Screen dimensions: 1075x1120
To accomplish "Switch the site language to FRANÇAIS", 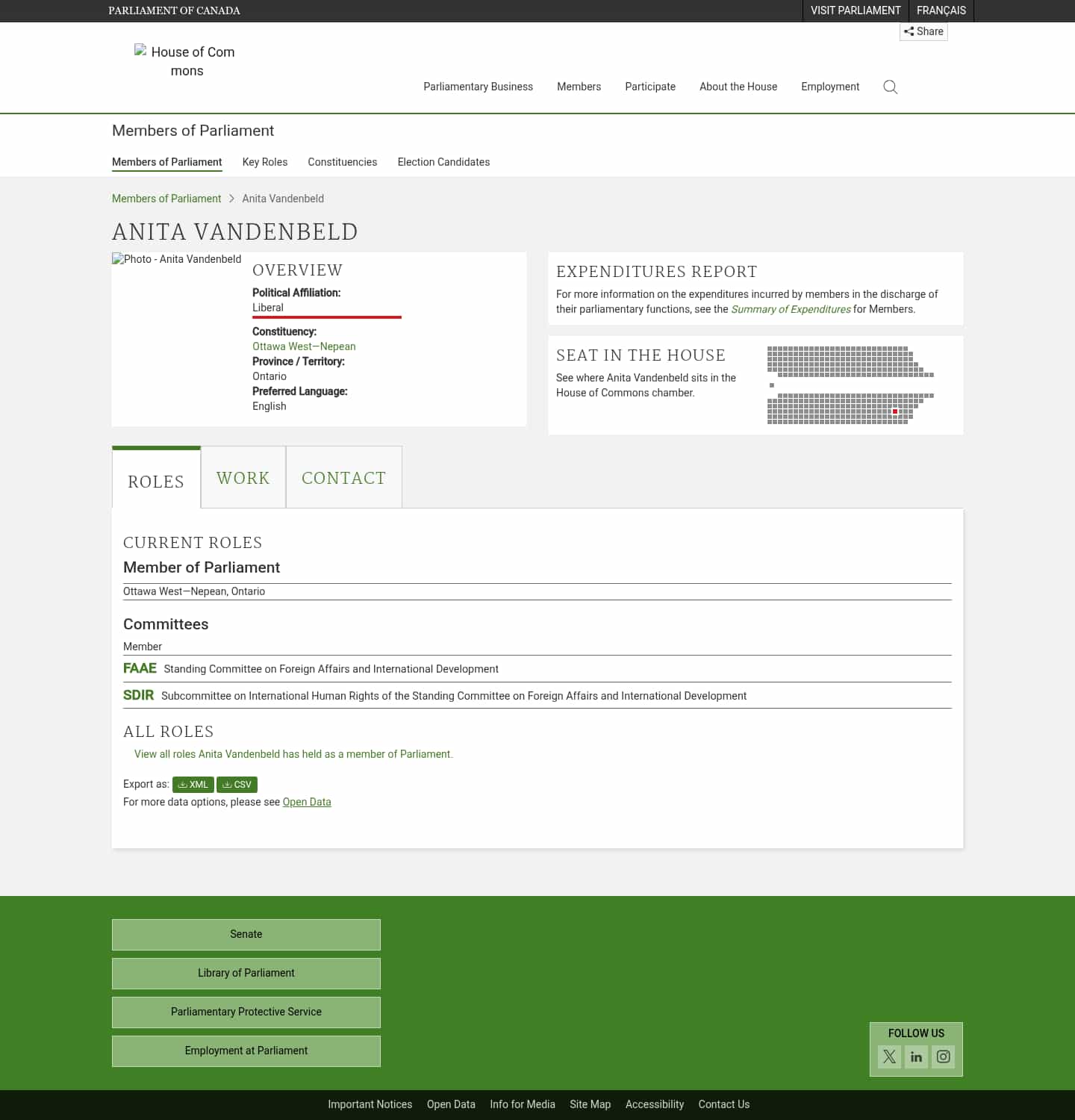I will pos(941,10).
